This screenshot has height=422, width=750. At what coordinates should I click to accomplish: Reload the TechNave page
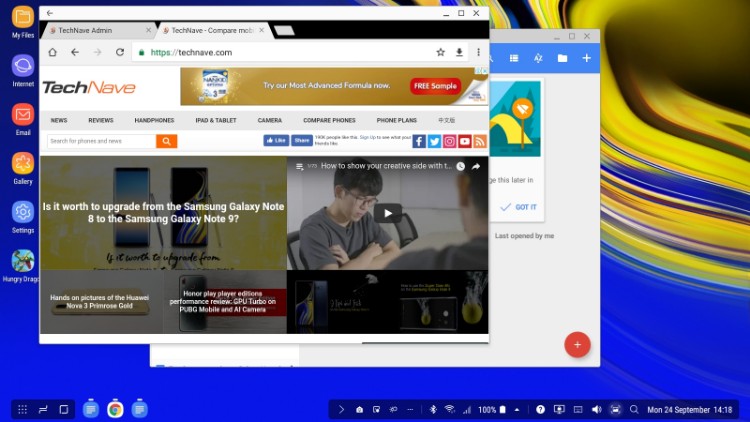pyautogui.click(x=120, y=52)
